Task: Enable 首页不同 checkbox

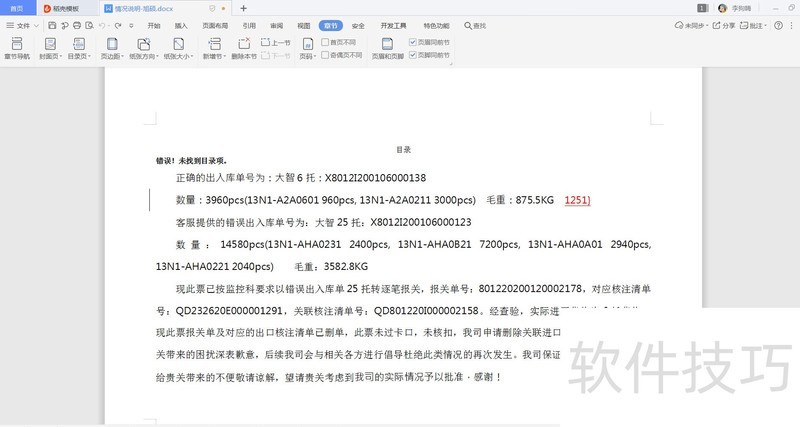Action: [x=325, y=42]
